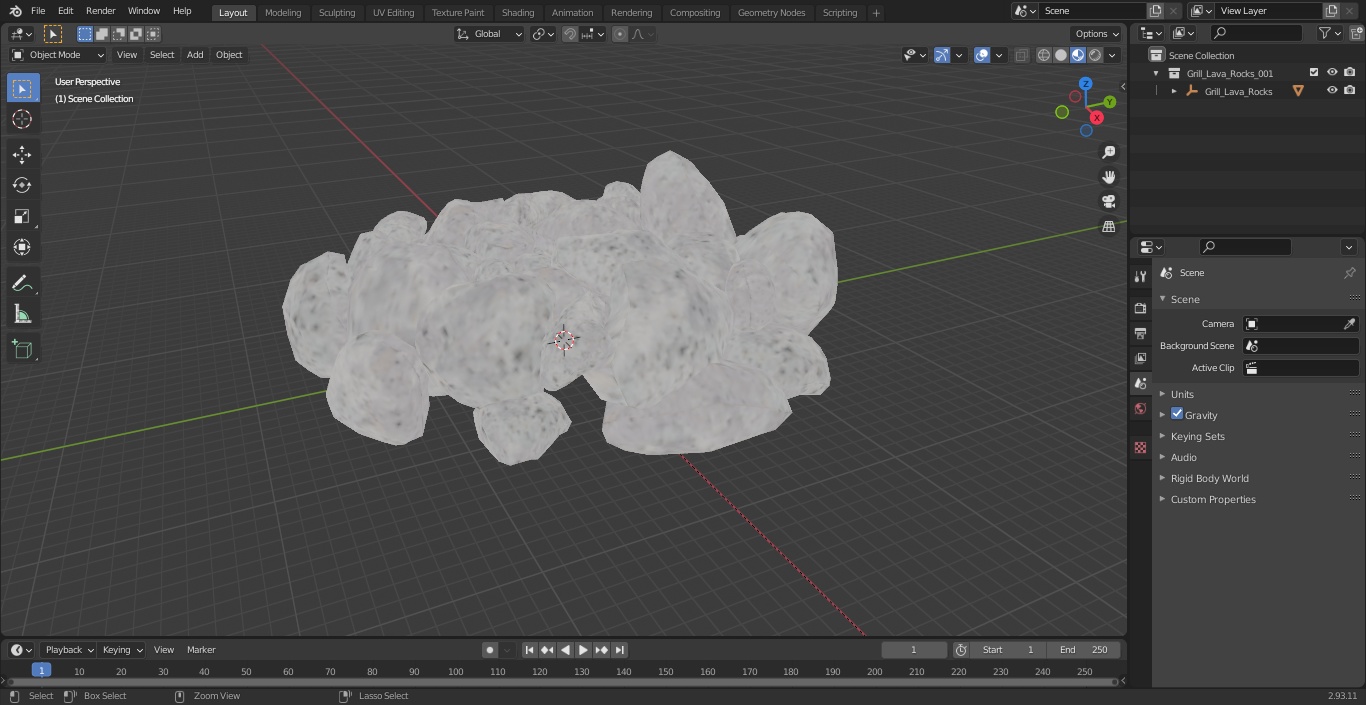
Task: Switch to wireframe viewport shading
Action: click(x=1044, y=55)
